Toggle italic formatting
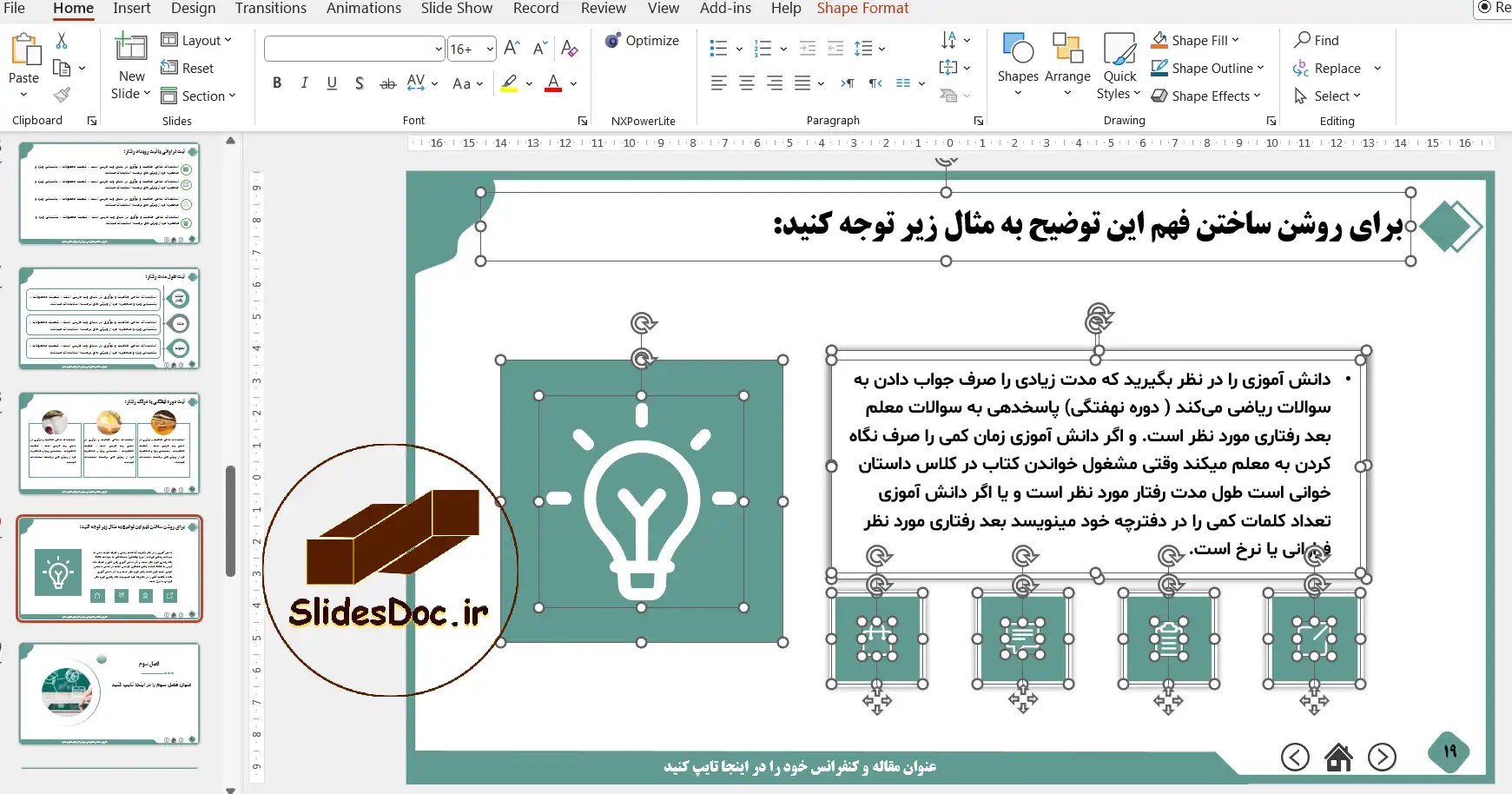Screen dimensions: 1512x794 click(304, 83)
